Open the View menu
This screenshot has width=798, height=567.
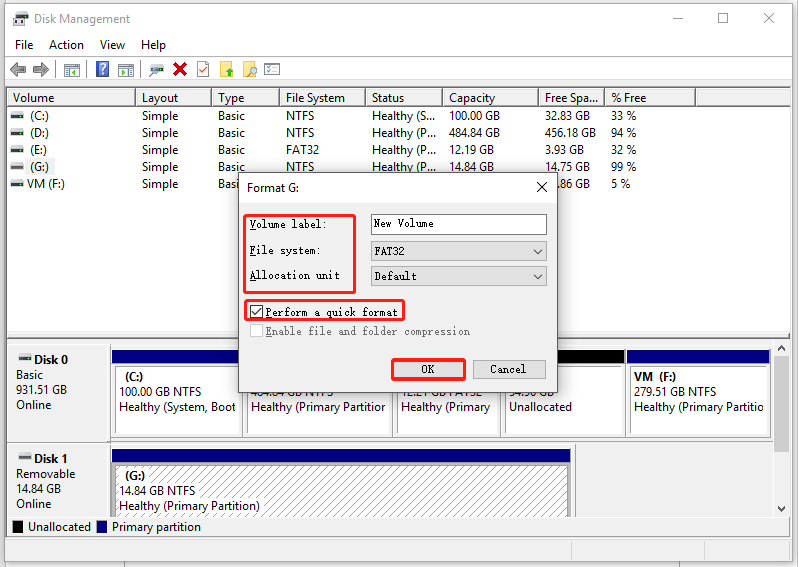[x=112, y=45]
